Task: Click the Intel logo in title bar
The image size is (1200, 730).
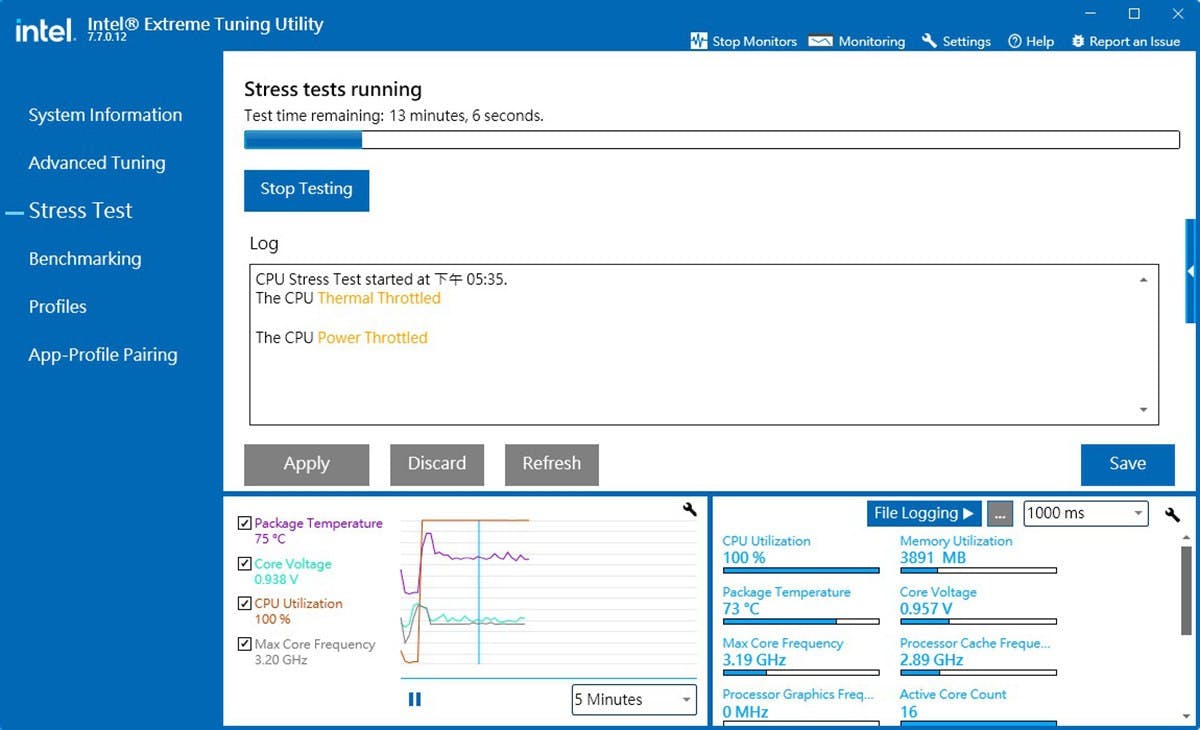Action: 45,30
